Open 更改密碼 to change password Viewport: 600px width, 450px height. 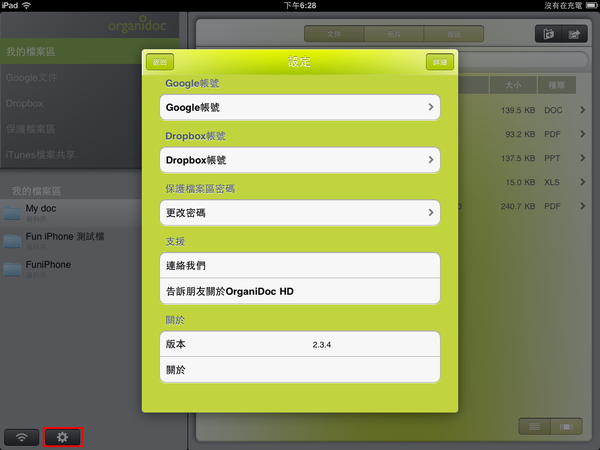tap(300, 213)
